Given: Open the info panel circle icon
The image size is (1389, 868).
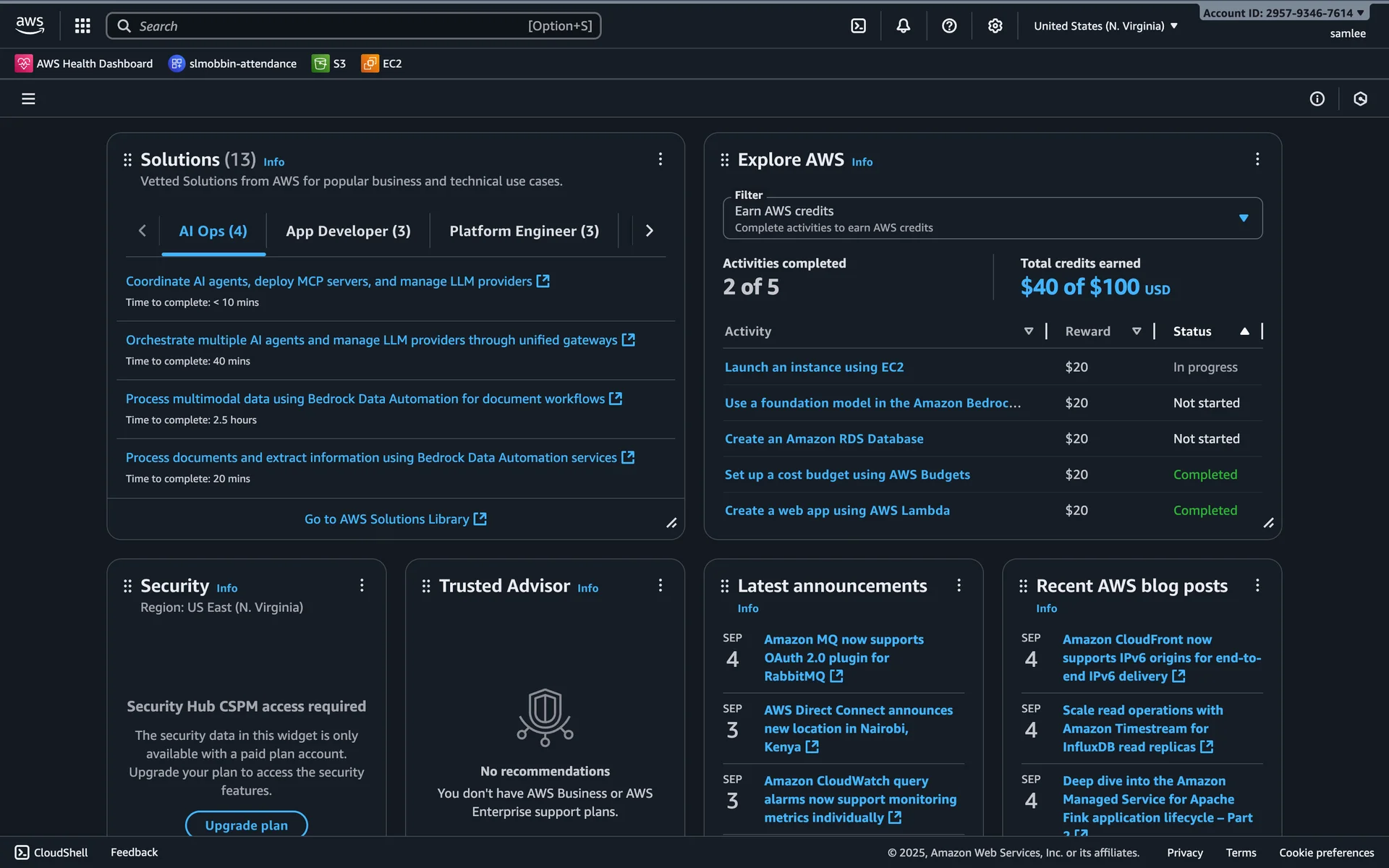Looking at the screenshot, I should tap(1317, 98).
